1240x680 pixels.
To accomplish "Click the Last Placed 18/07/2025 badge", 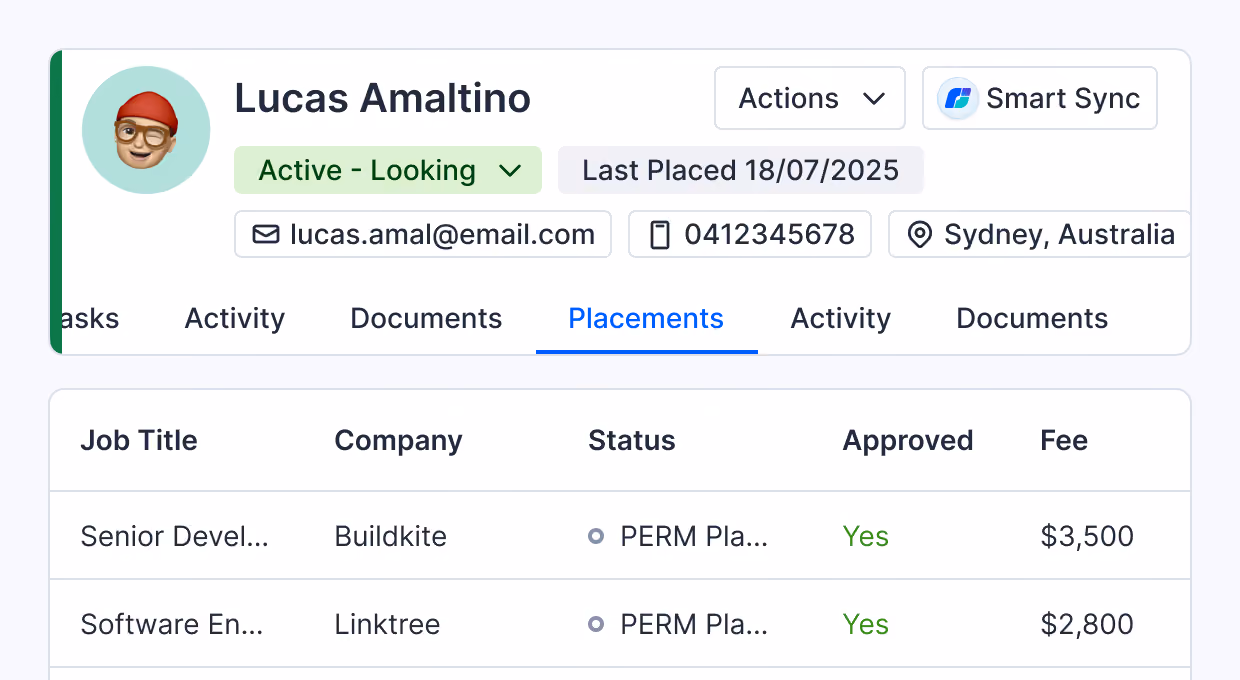I will [x=741, y=170].
